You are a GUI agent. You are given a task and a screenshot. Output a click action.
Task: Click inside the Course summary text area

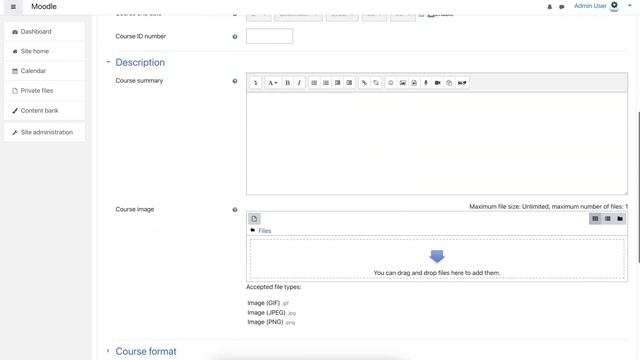437,144
